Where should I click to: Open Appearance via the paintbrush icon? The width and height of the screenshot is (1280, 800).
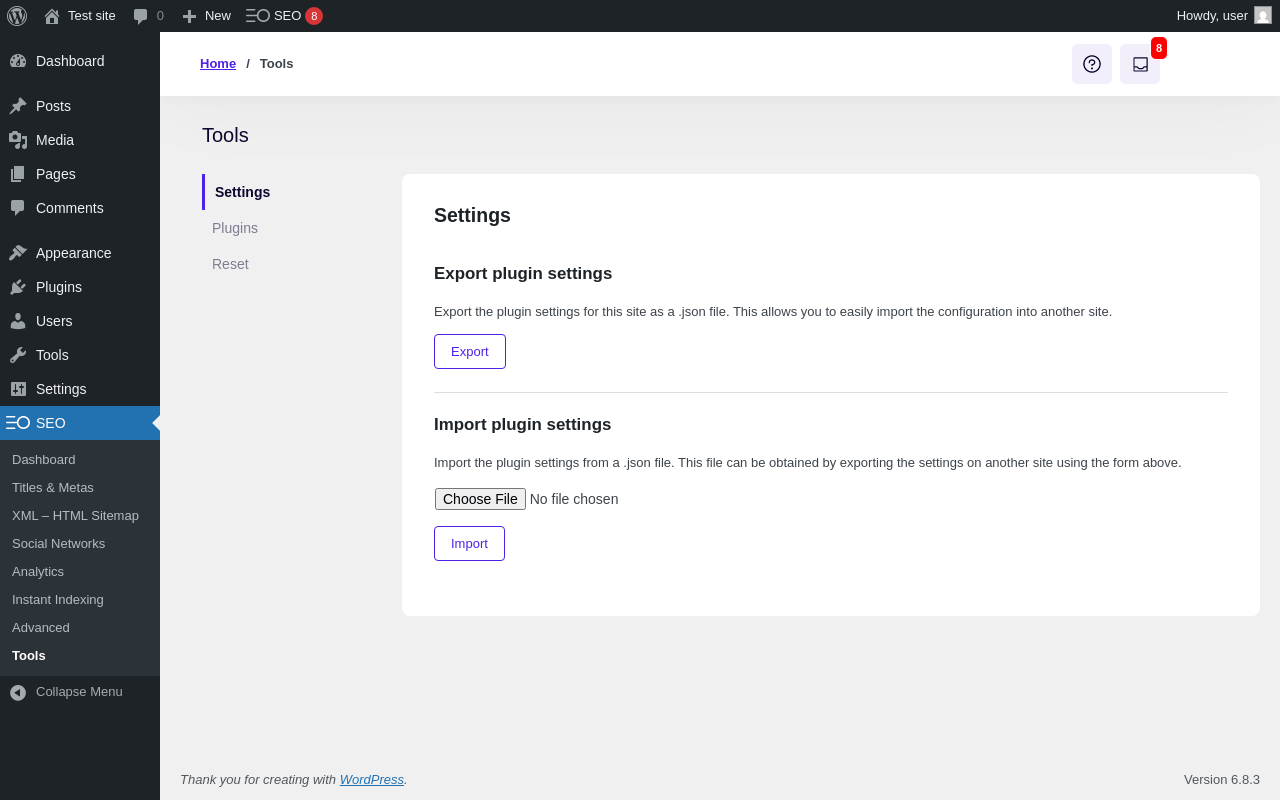18,253
